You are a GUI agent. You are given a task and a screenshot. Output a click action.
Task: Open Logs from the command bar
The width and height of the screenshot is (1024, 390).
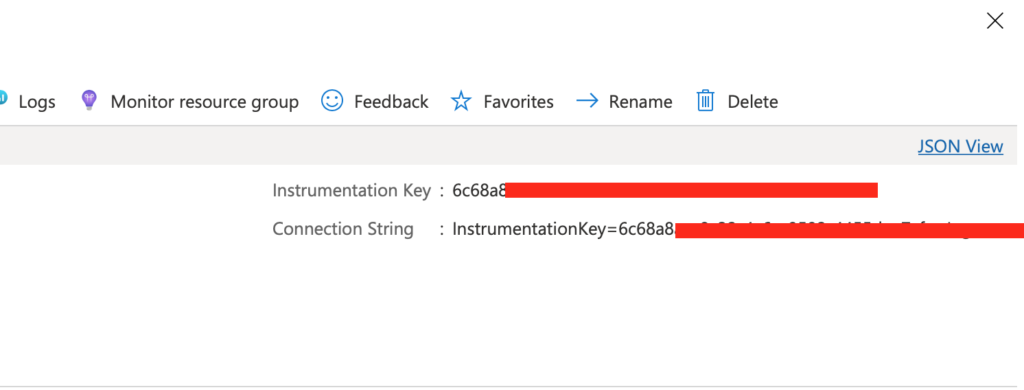pos(37,102)
